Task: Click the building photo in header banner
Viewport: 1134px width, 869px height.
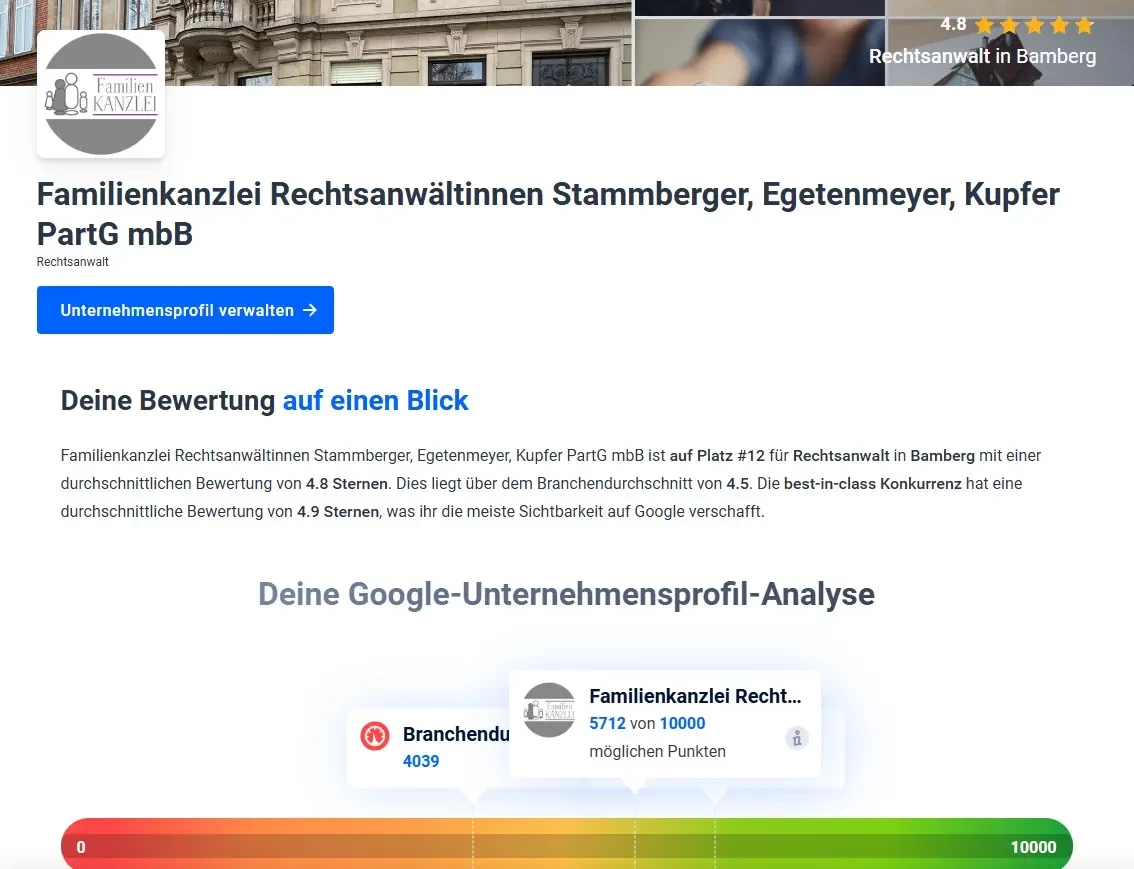Action: [400, 42]
